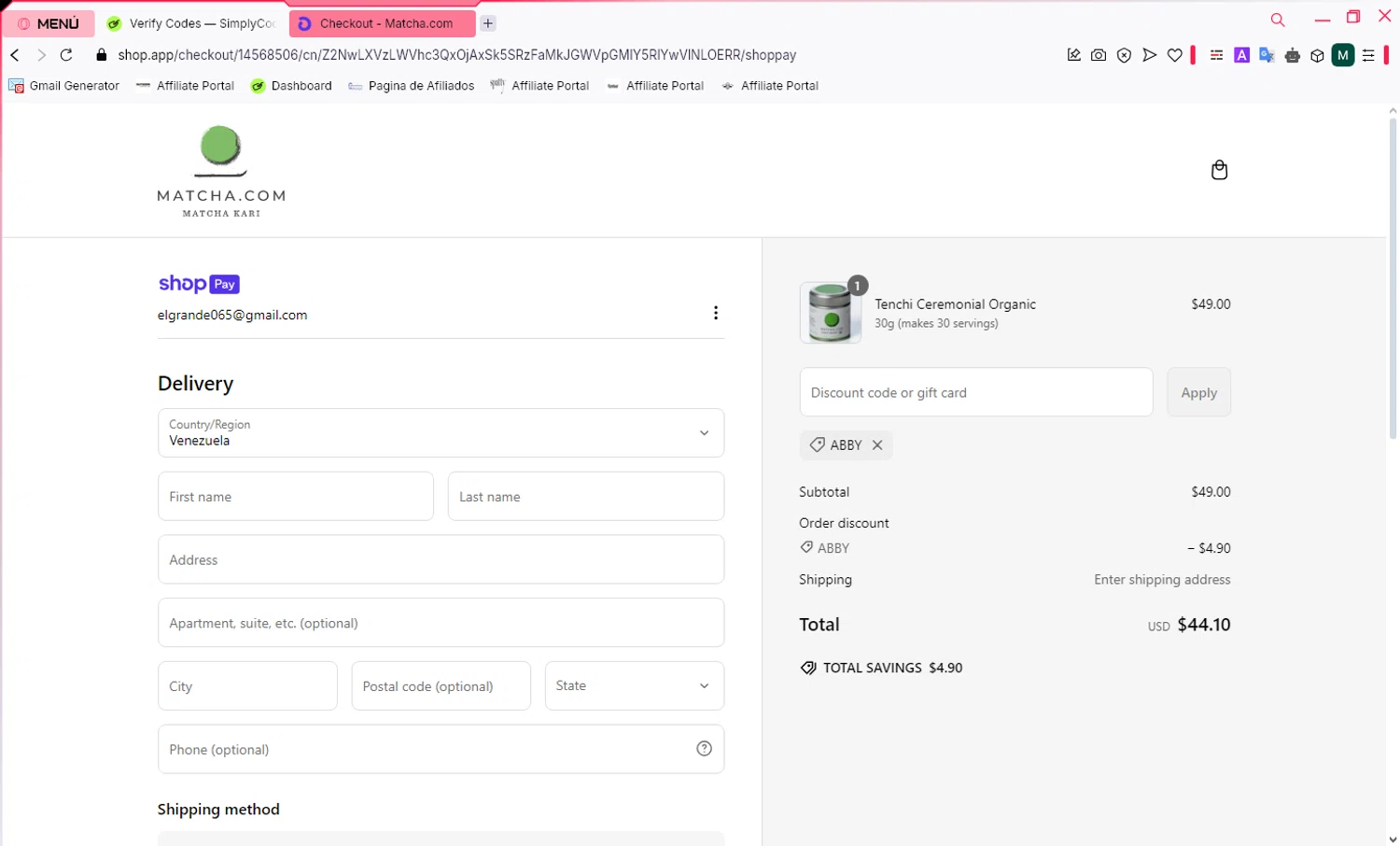Click the First name field

click(296, 496)
